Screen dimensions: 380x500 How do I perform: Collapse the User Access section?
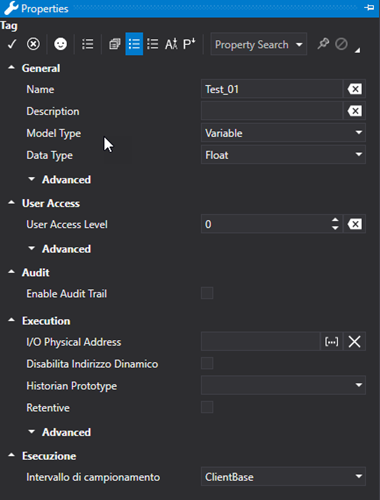(11, 203)
